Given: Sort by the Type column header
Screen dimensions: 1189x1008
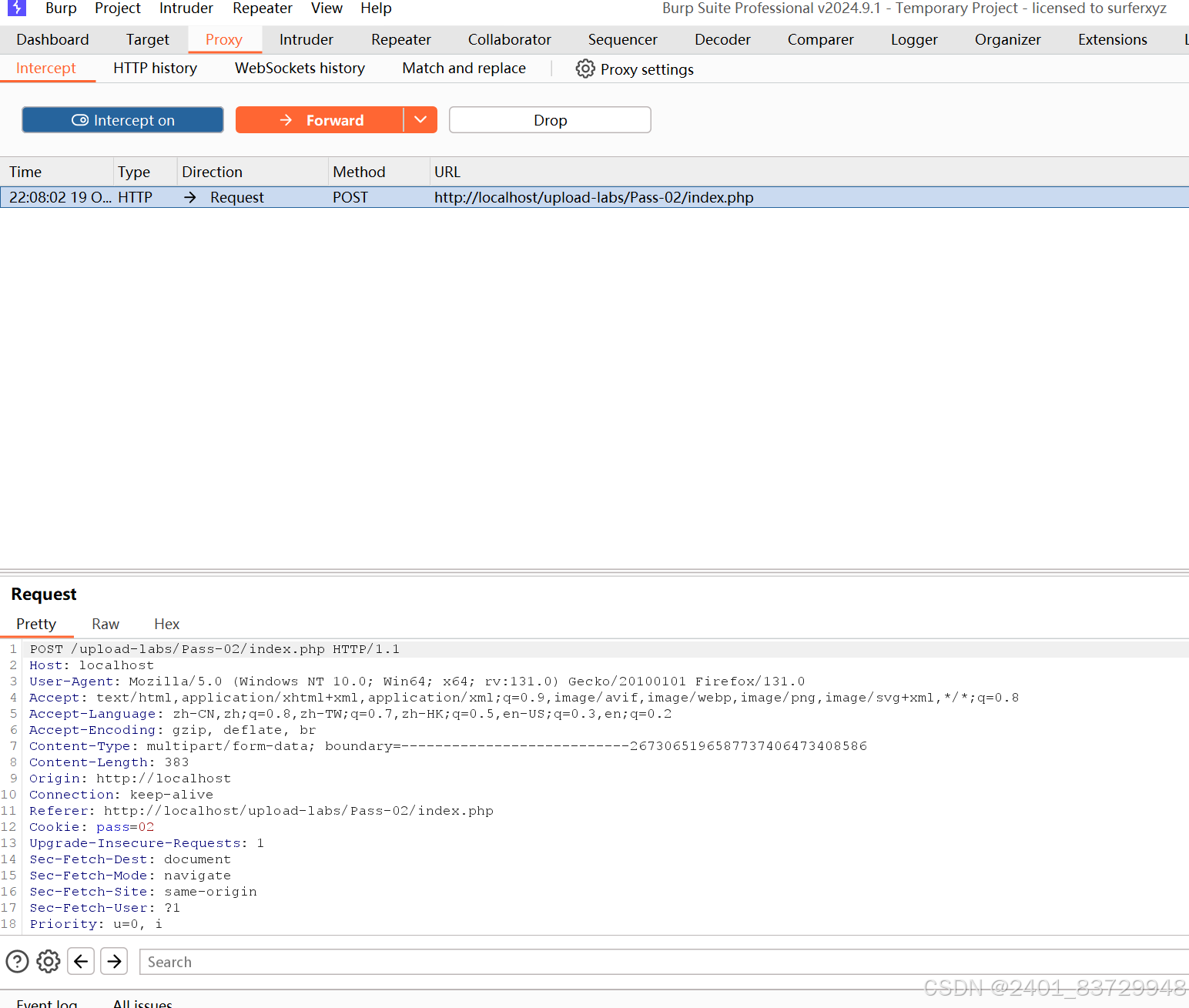Looking at the screenshot, I should pos(145,172).
